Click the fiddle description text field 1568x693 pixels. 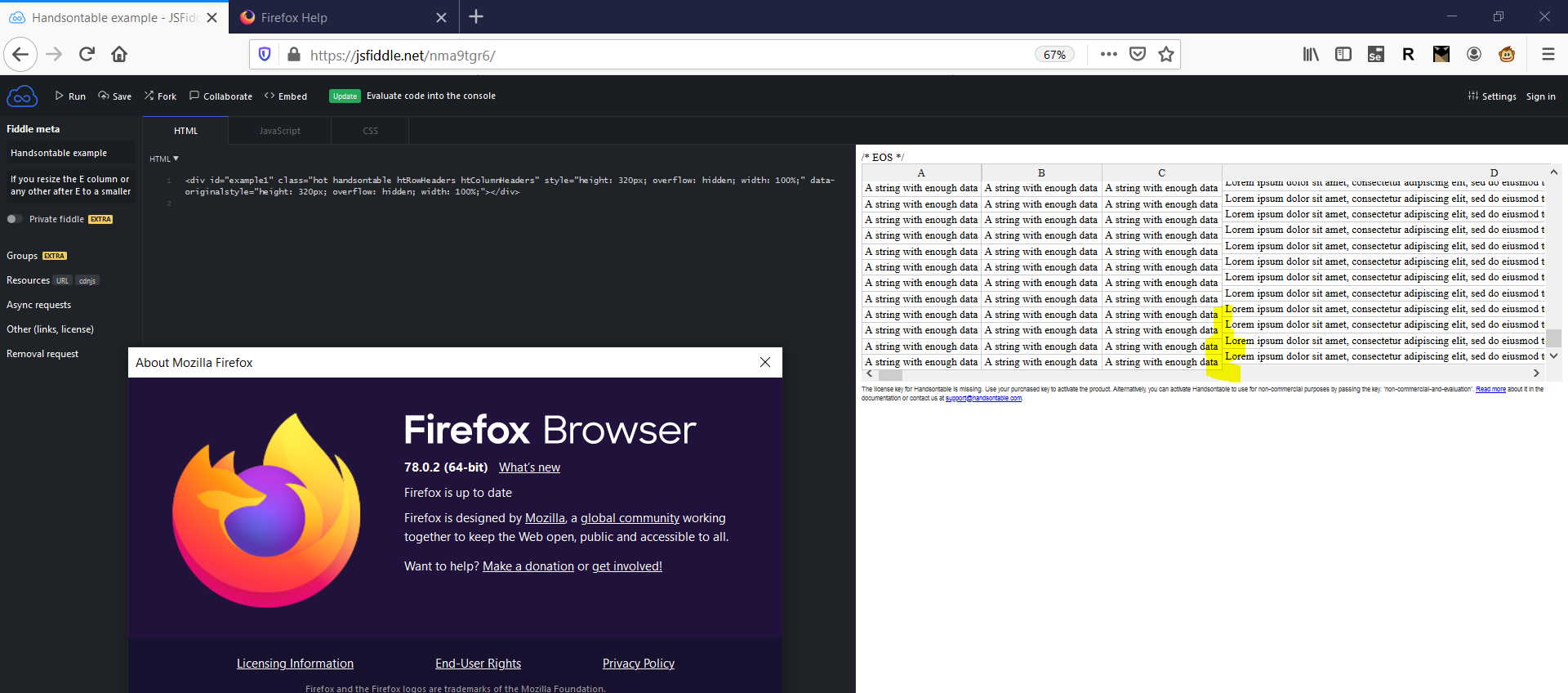click(x=71, y=186)
